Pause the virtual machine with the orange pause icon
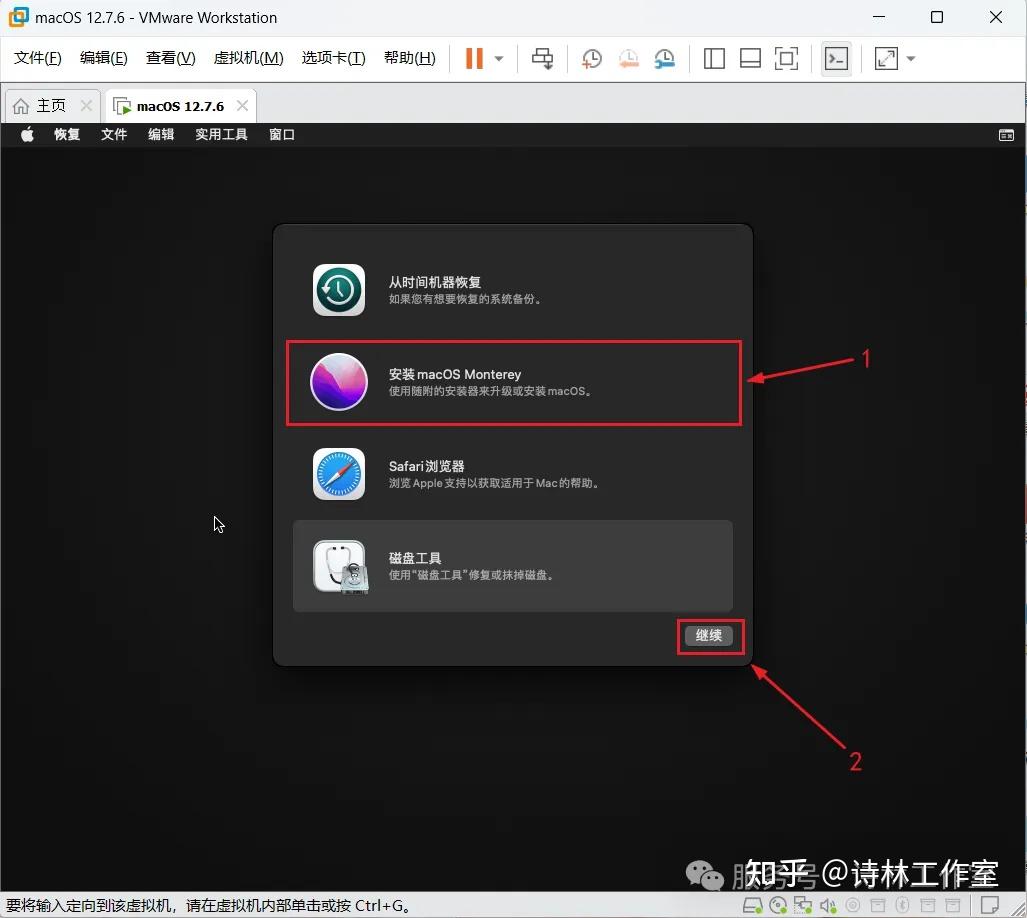1027x918 pixels. pyautogui.click(x=474, y=58)
